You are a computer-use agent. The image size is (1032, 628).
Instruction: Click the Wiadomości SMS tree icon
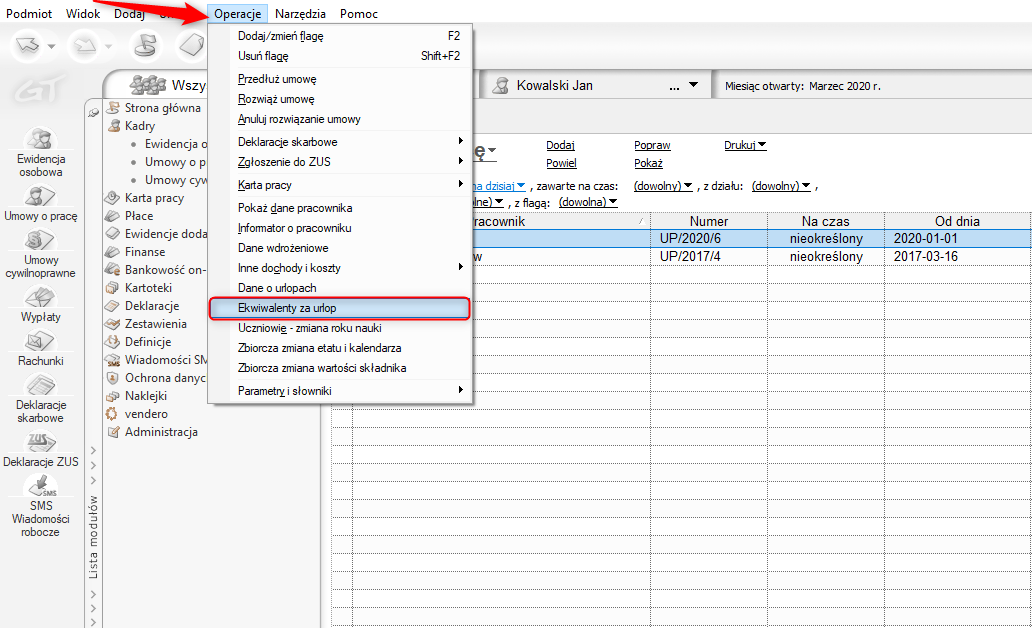tap(113, 360)
